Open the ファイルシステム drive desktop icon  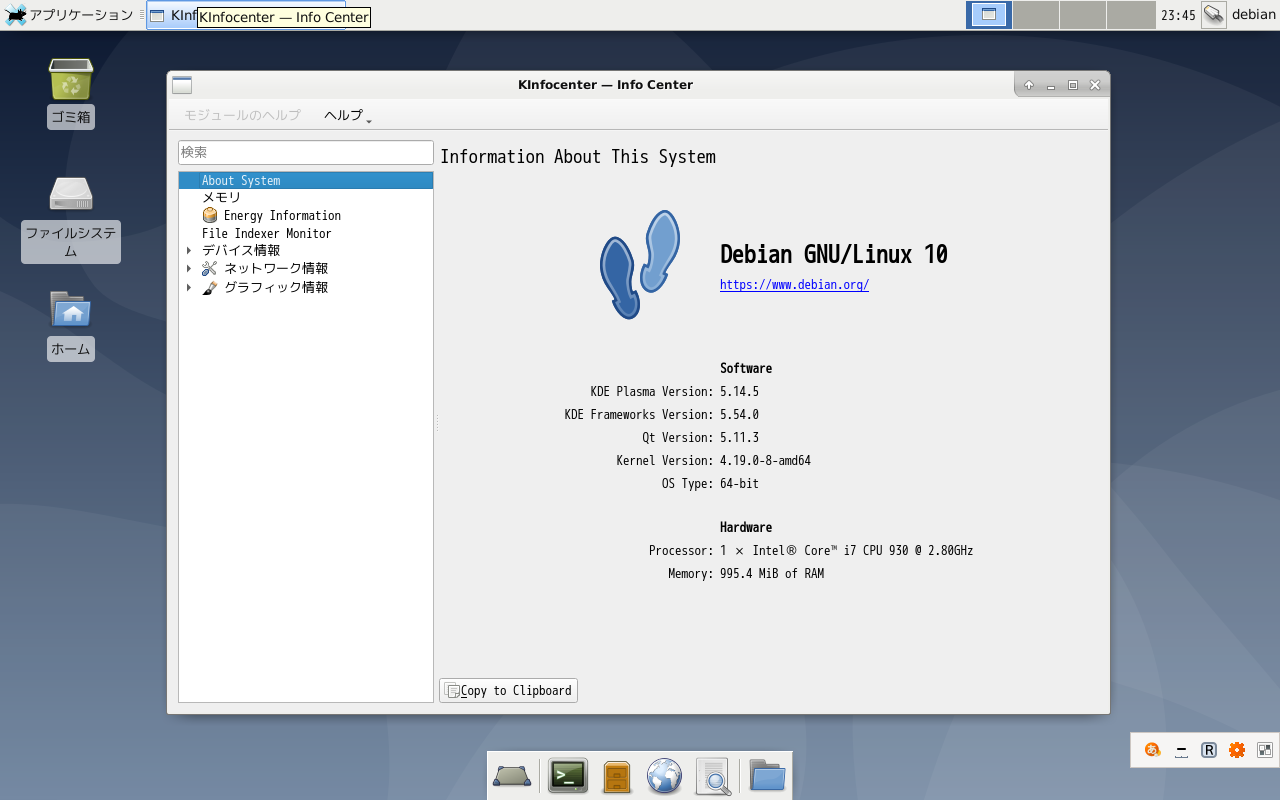click(70, 193)
